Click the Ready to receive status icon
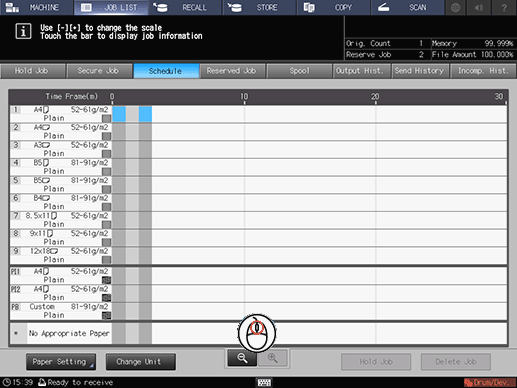This screenshot has height=388, width=517. pyautogui.click(x=42, y=382)
